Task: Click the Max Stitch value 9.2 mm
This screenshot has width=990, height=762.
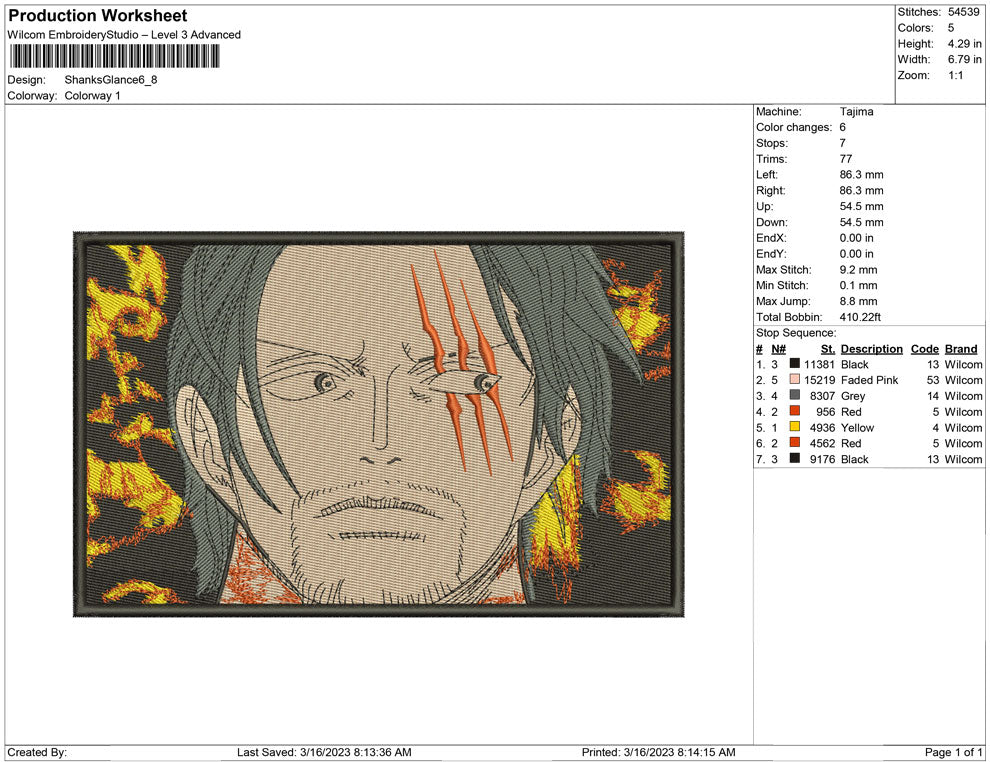Action: click(x=859, y=270)
